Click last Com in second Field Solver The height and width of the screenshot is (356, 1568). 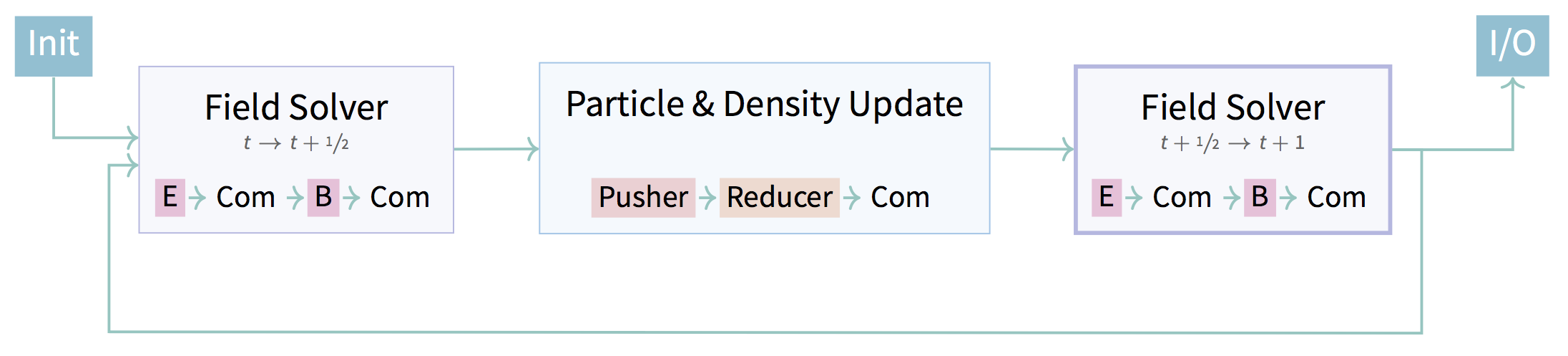[x=1336, y=198]
